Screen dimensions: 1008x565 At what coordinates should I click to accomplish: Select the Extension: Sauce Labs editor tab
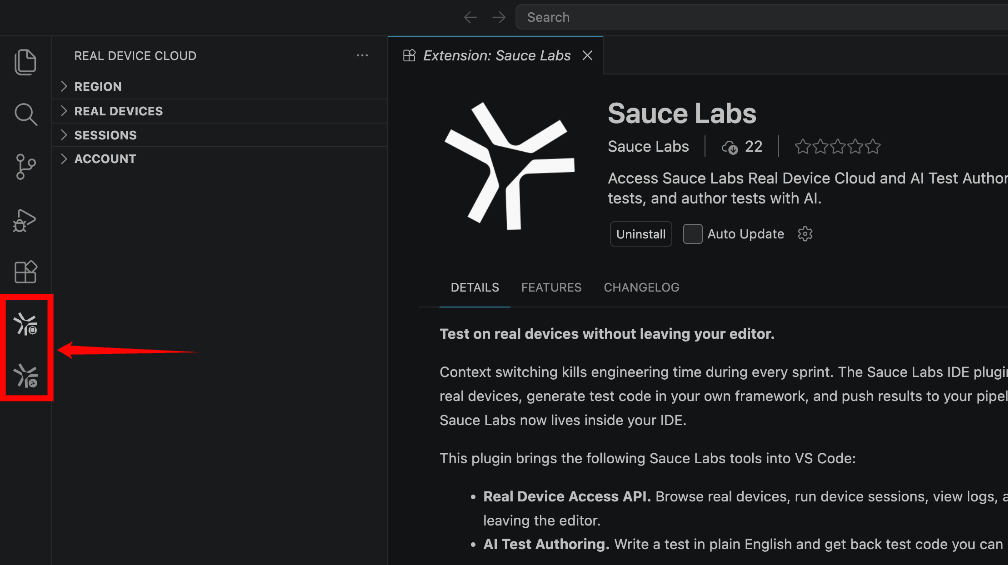496,55
